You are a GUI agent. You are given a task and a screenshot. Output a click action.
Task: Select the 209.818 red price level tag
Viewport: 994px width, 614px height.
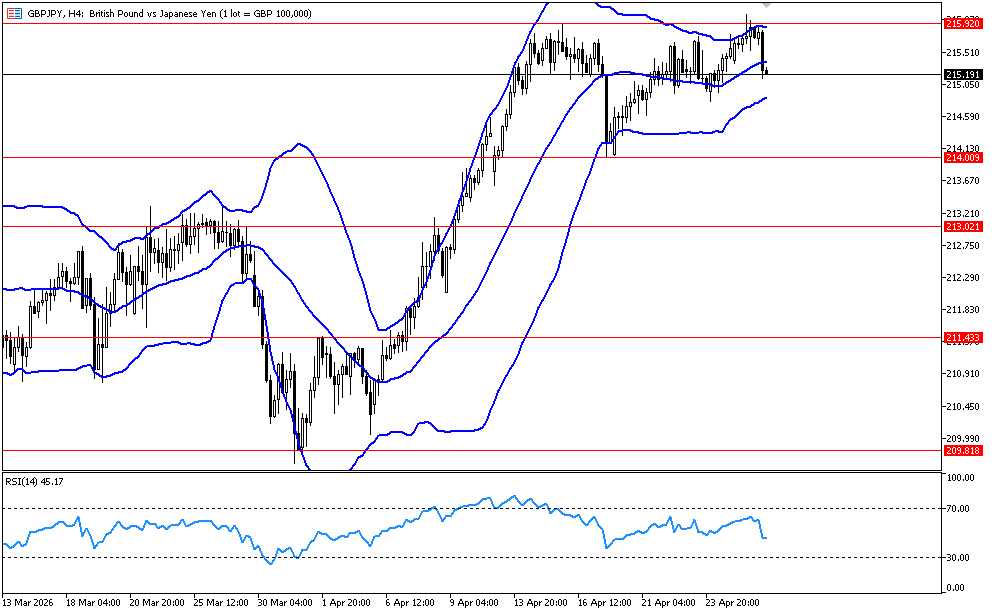(x=961, y=451)
